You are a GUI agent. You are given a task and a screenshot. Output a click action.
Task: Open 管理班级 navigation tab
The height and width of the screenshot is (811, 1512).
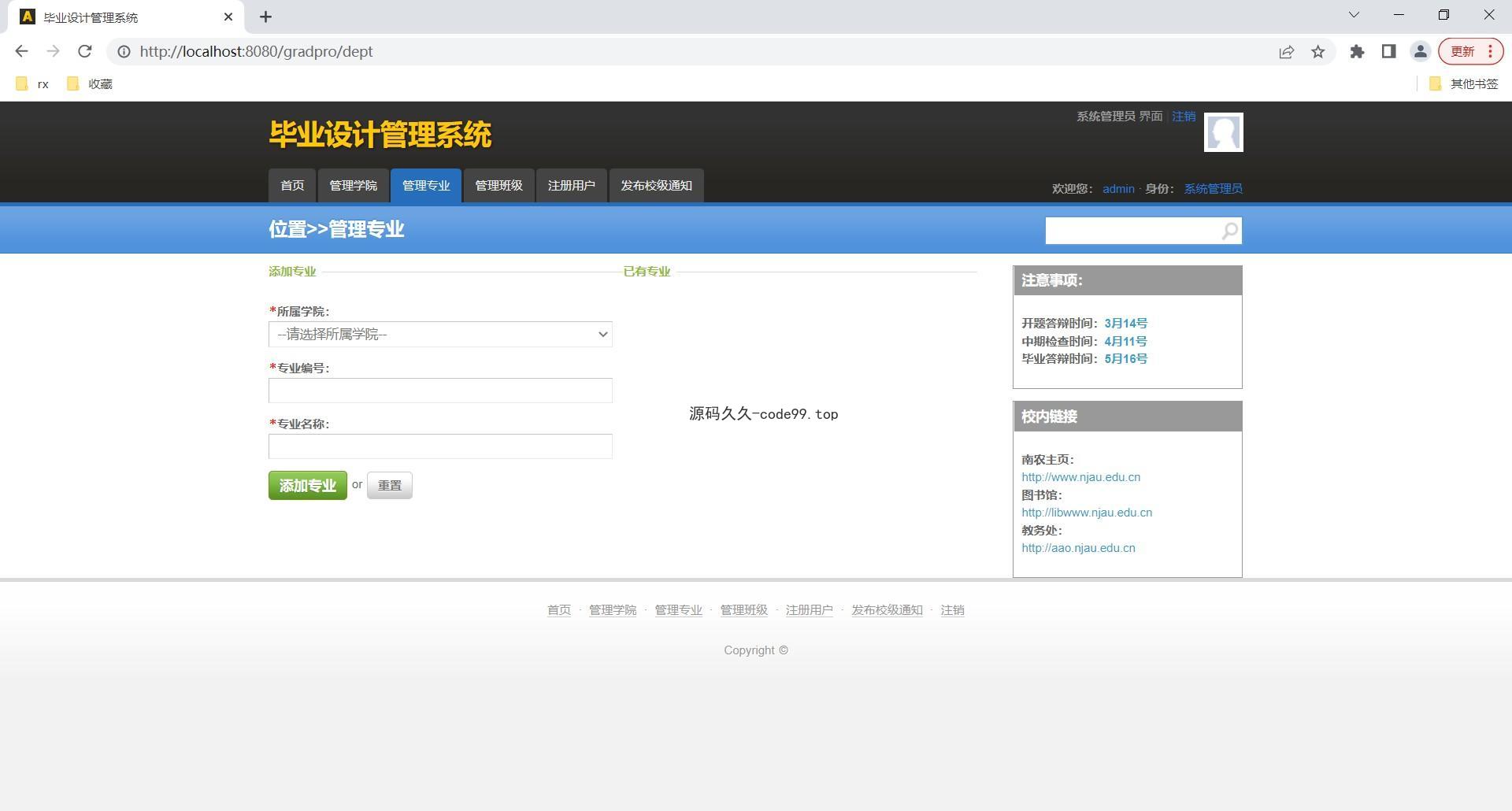[x=498, y=185]
